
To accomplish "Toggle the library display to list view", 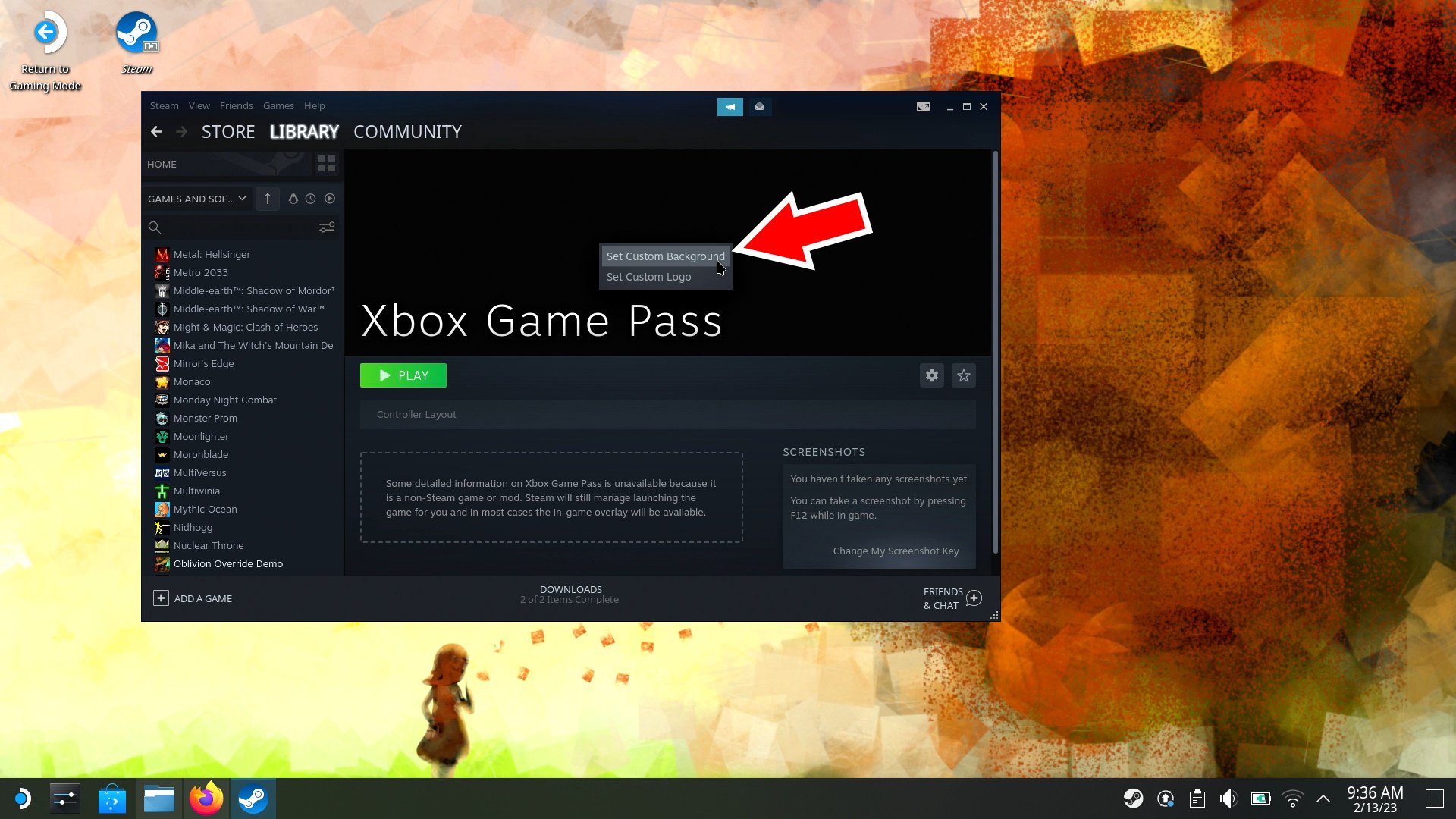I will (327, 164).
